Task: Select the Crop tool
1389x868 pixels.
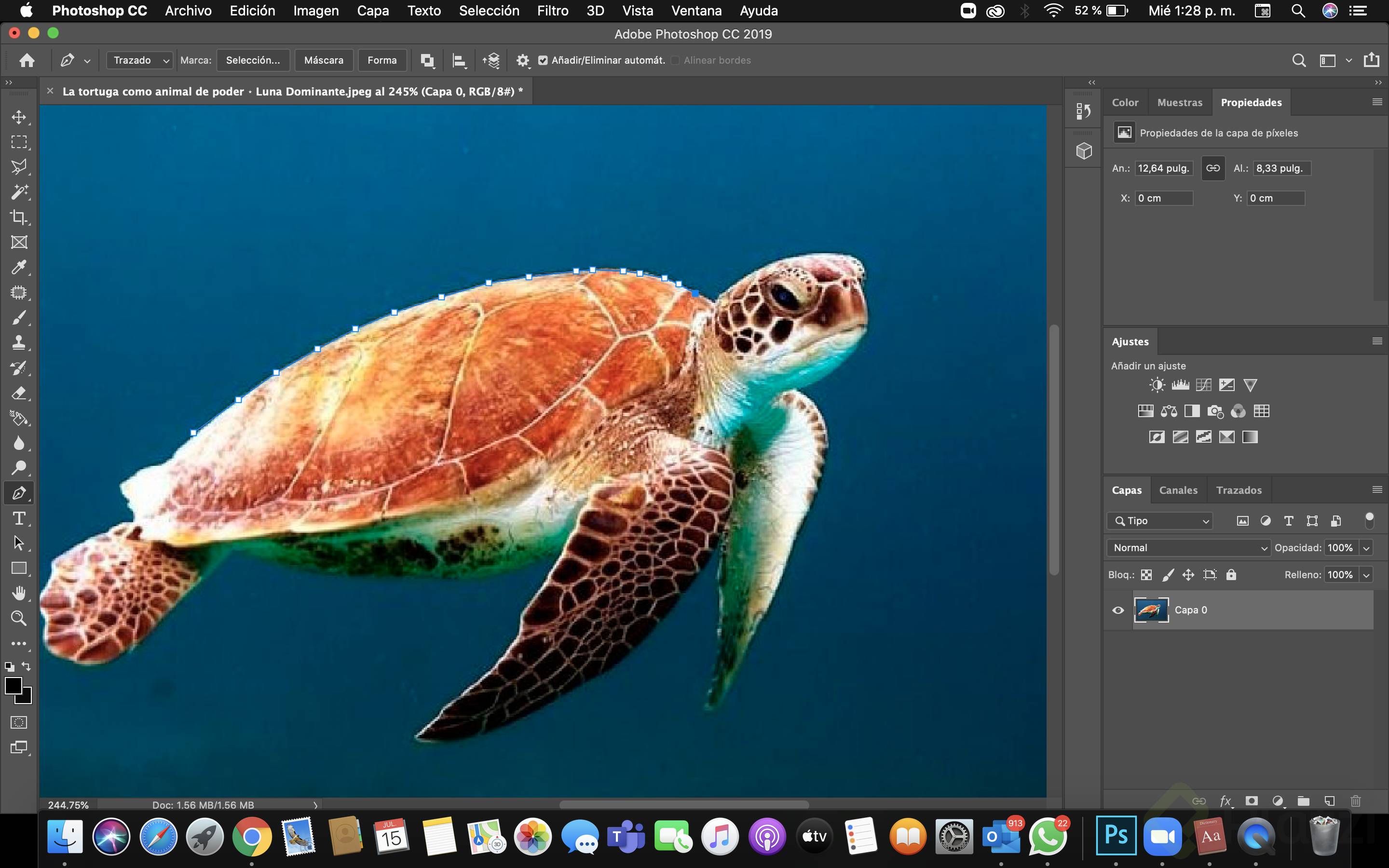Action: [x=19, y=217]
